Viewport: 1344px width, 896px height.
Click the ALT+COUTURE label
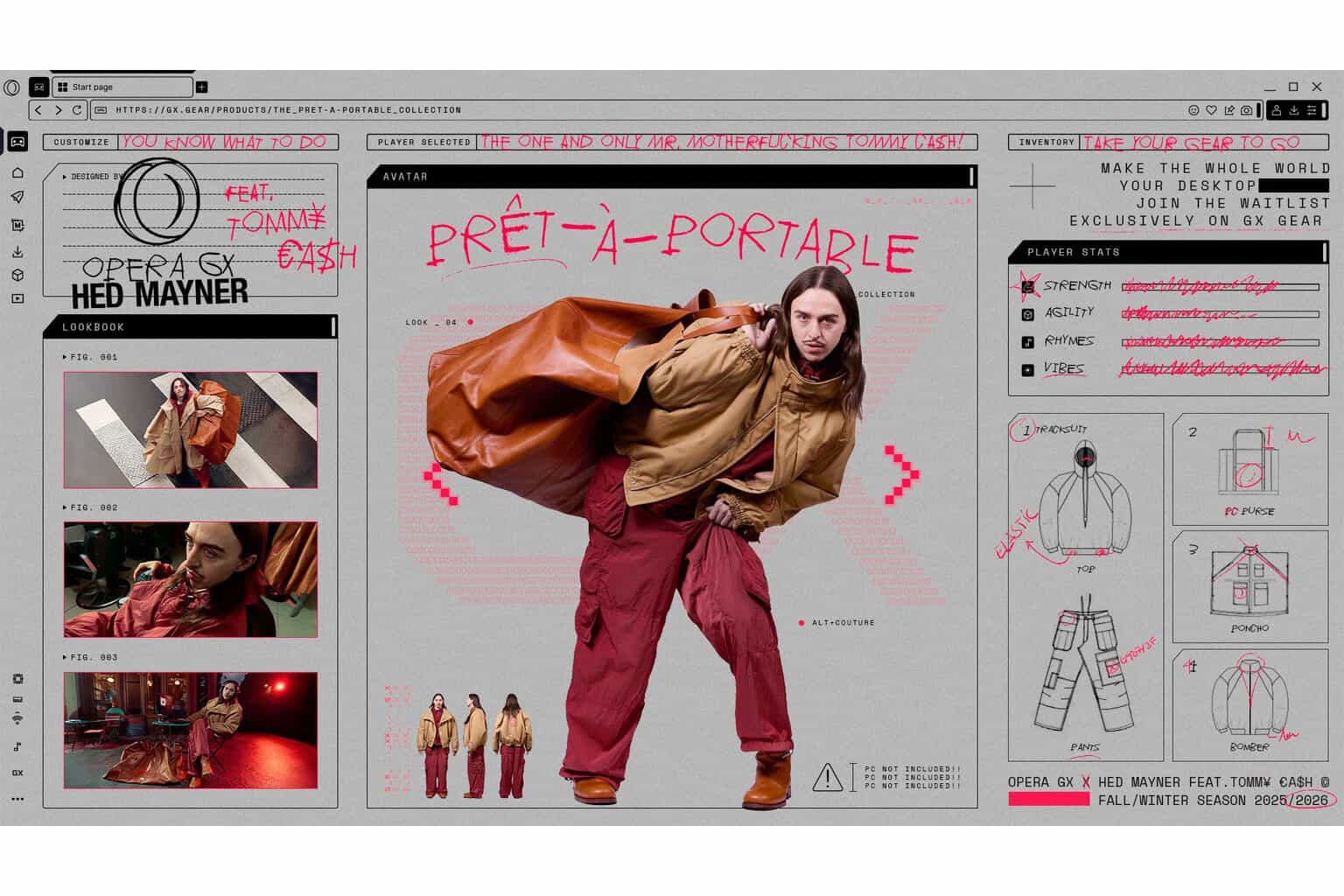[843, 623]
